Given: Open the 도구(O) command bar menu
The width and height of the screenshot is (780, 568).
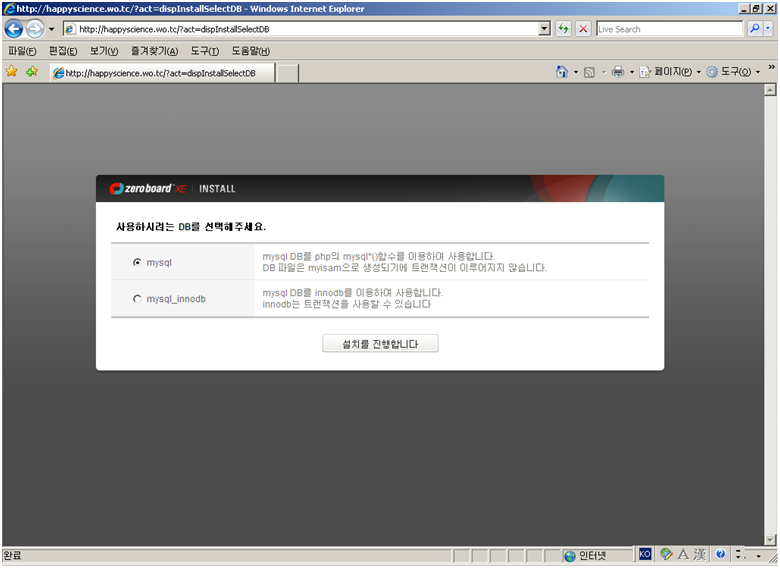Looking at the screenshot, I should point(733,72).
